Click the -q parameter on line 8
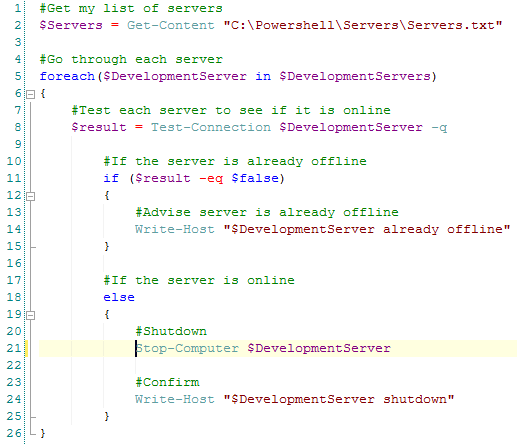 (439, 127)
